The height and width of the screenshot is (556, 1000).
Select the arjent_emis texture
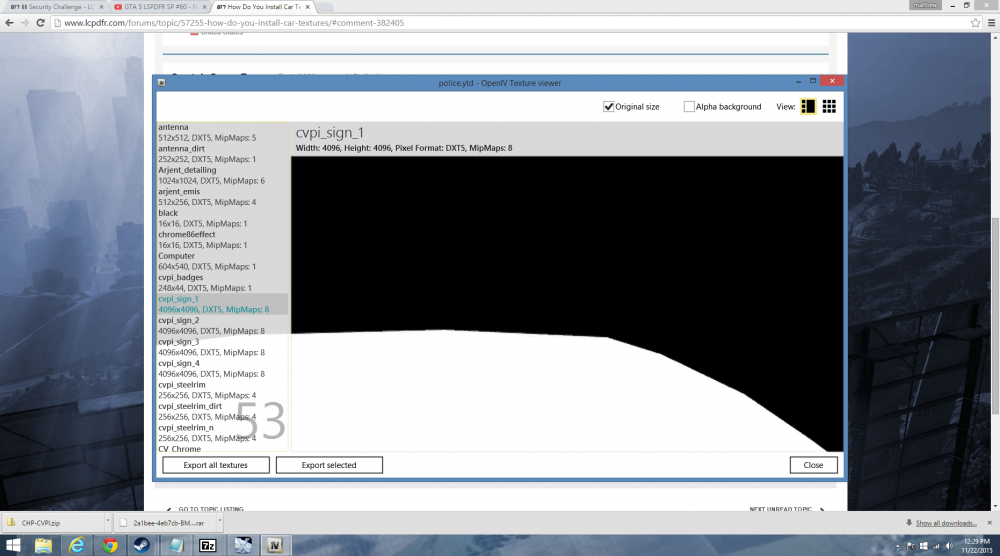coord(223,197)
